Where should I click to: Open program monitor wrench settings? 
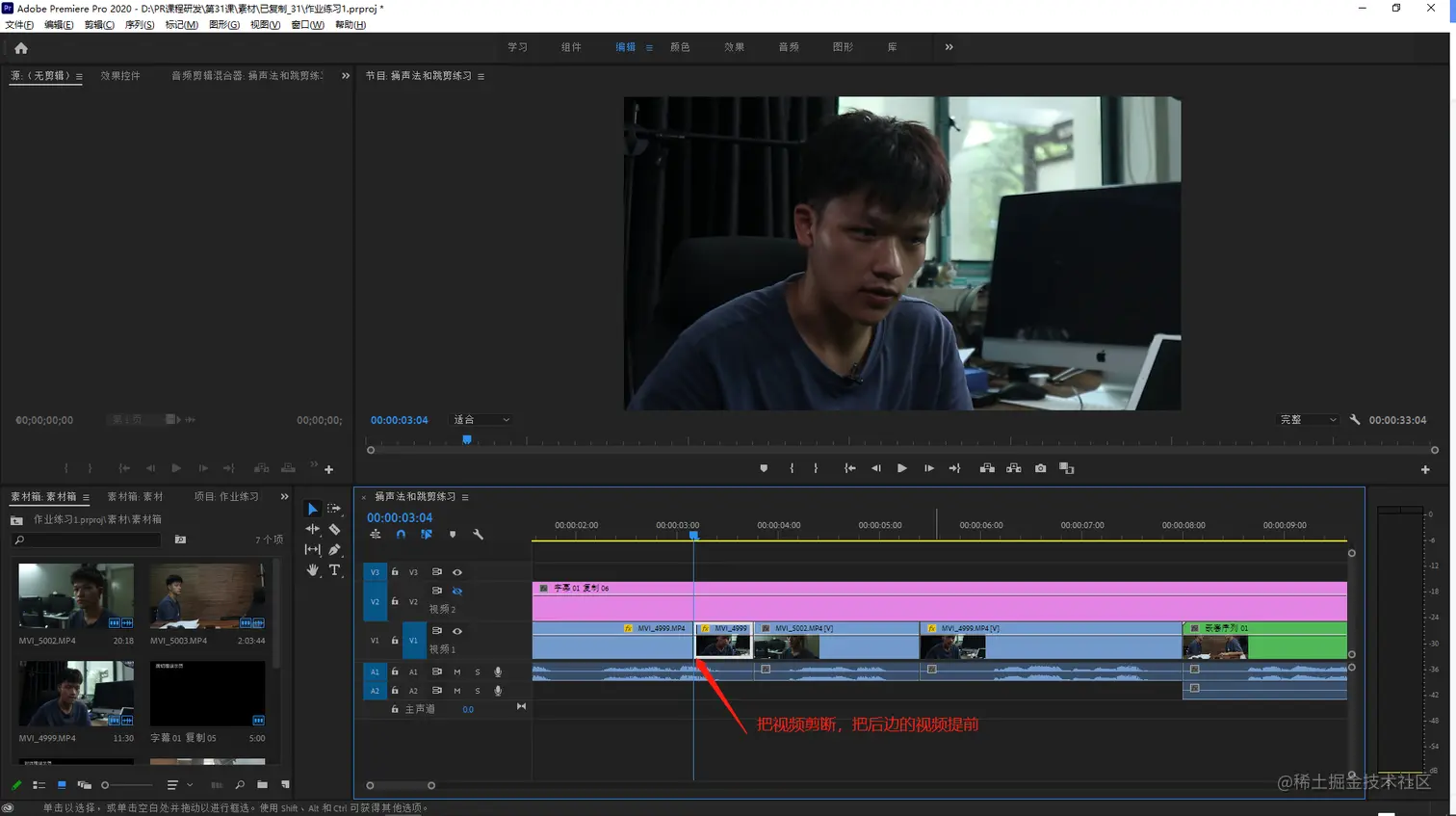pyautogui.click(x=1355, y=420)
